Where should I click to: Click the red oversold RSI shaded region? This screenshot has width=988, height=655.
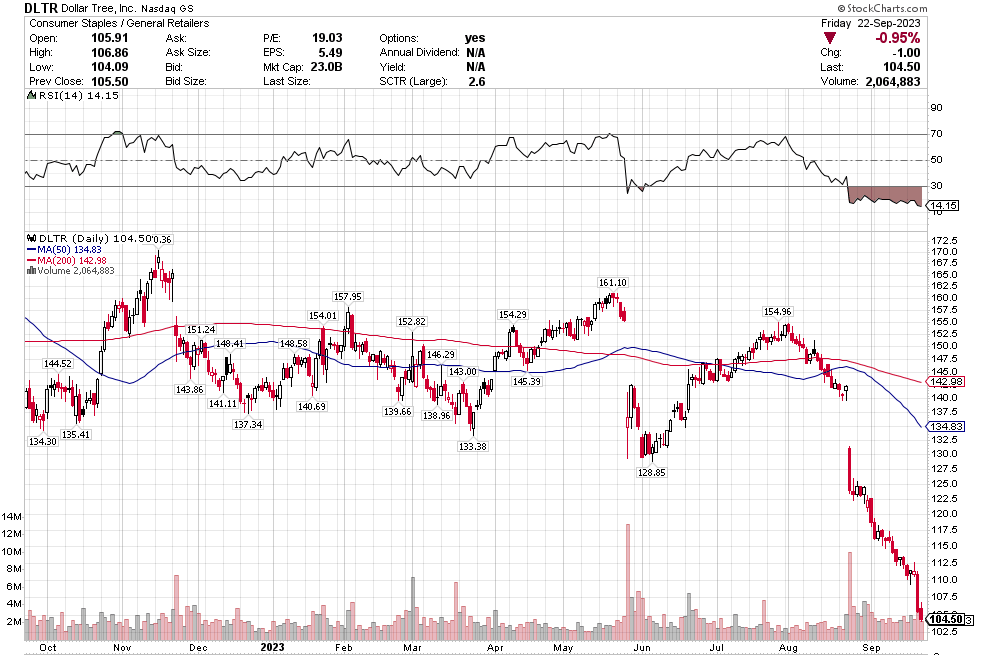coord(884,194)
